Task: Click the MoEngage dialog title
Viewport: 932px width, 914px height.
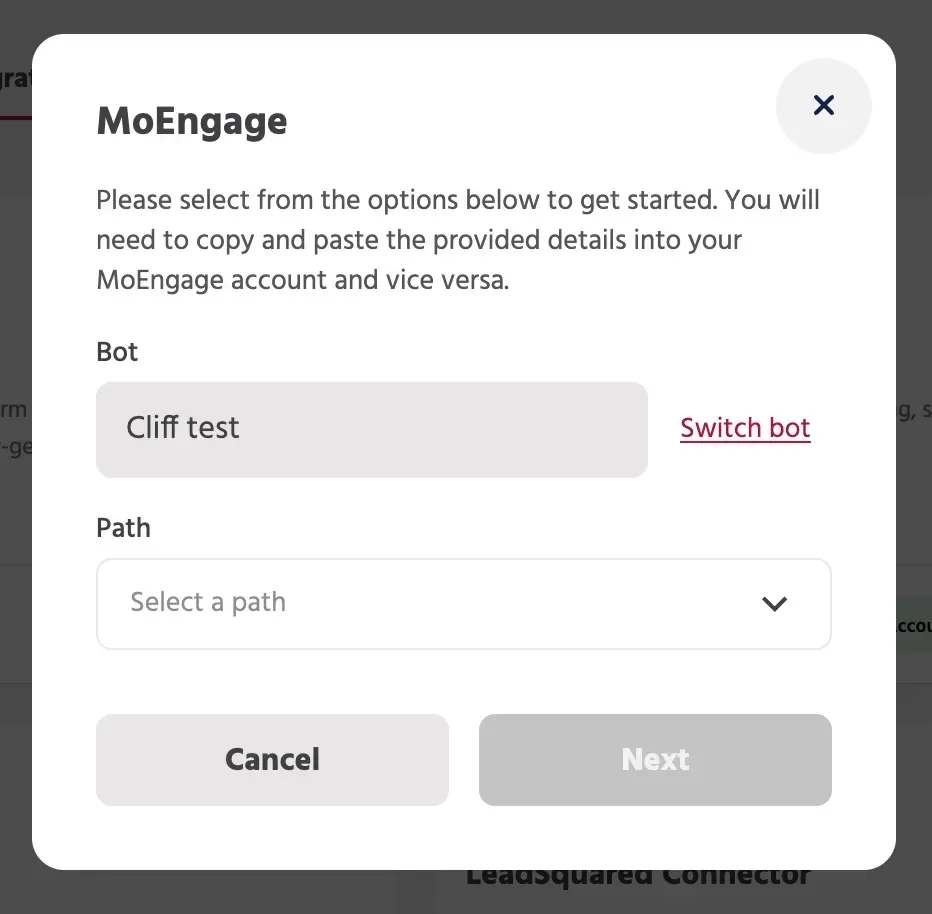Action: [192, 122]
